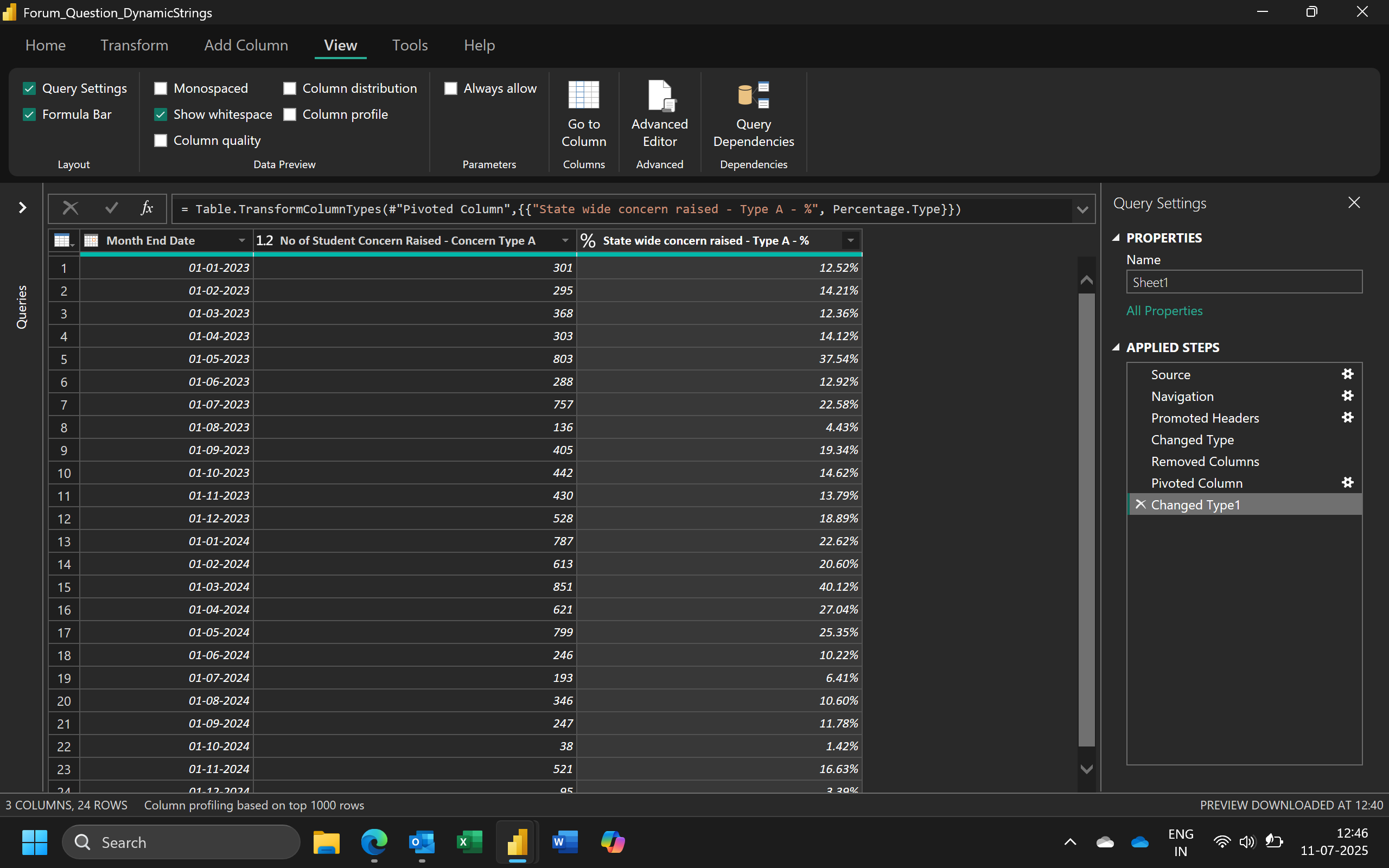Open Source step settings gear
This screenshot has width=1389, height=868.
click(x=1348, y=374)
